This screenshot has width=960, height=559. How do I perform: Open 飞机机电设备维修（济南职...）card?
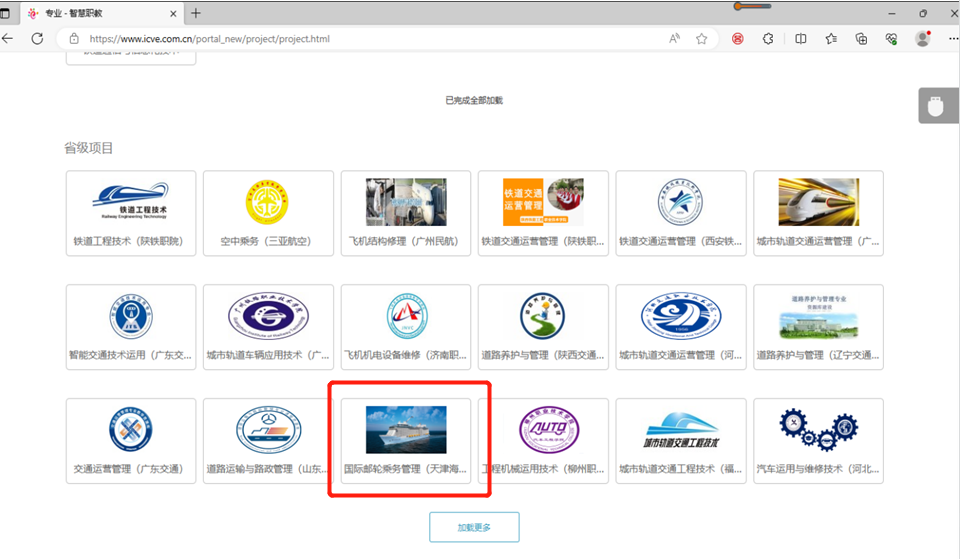click(x=406, y=327)
